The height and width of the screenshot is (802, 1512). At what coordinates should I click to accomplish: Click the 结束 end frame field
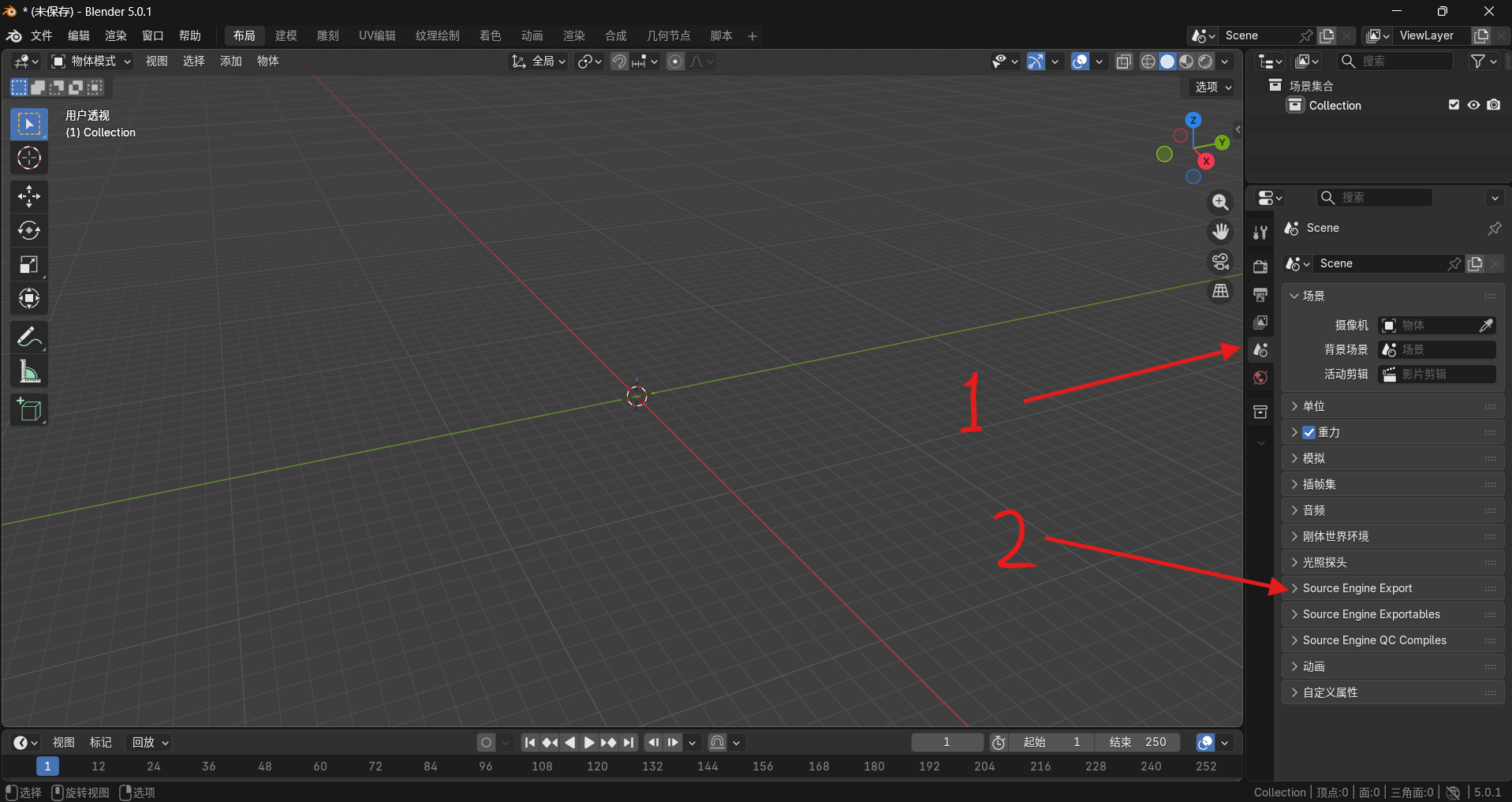click(x=1138, y=742)
